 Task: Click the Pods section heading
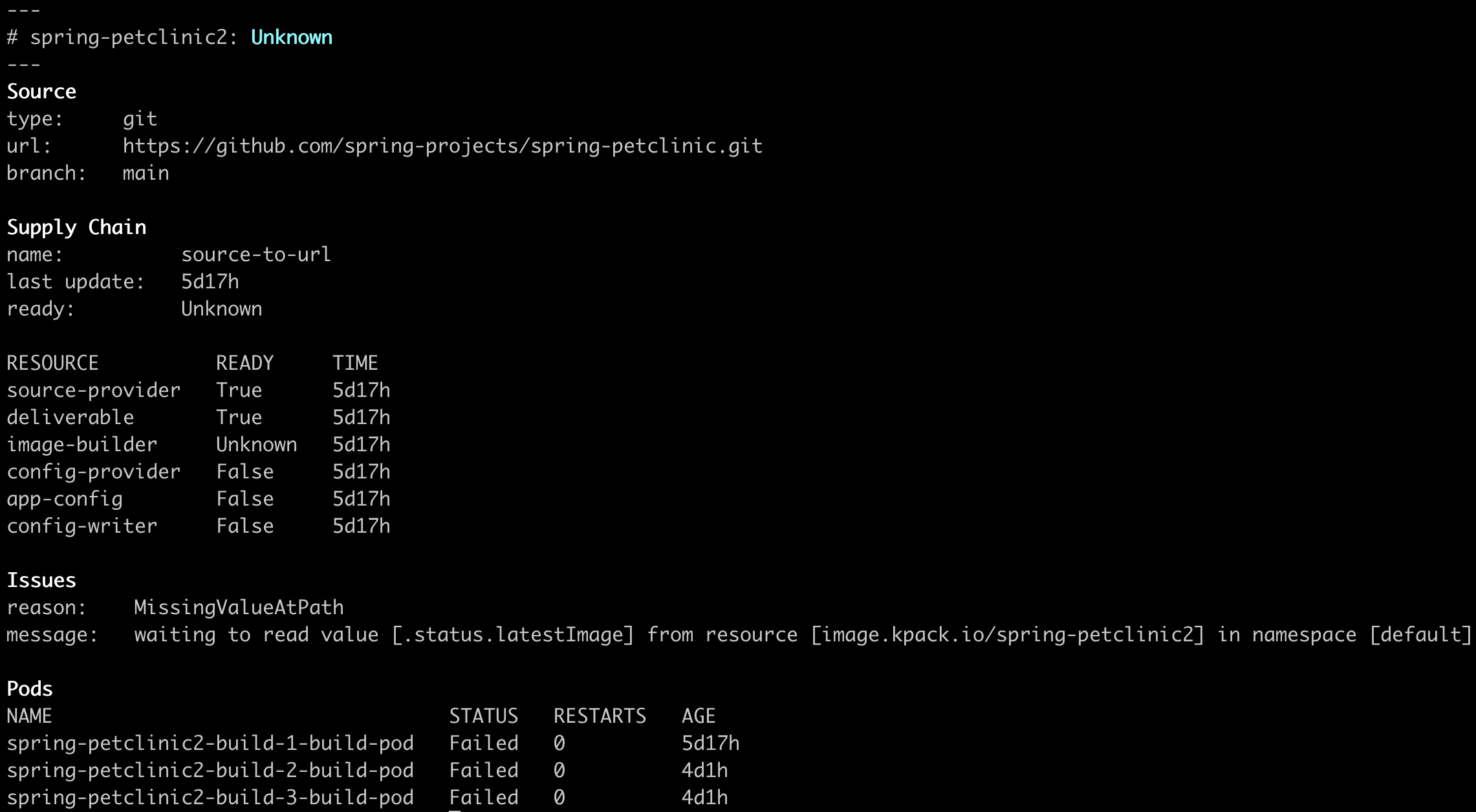coord(30,689)
